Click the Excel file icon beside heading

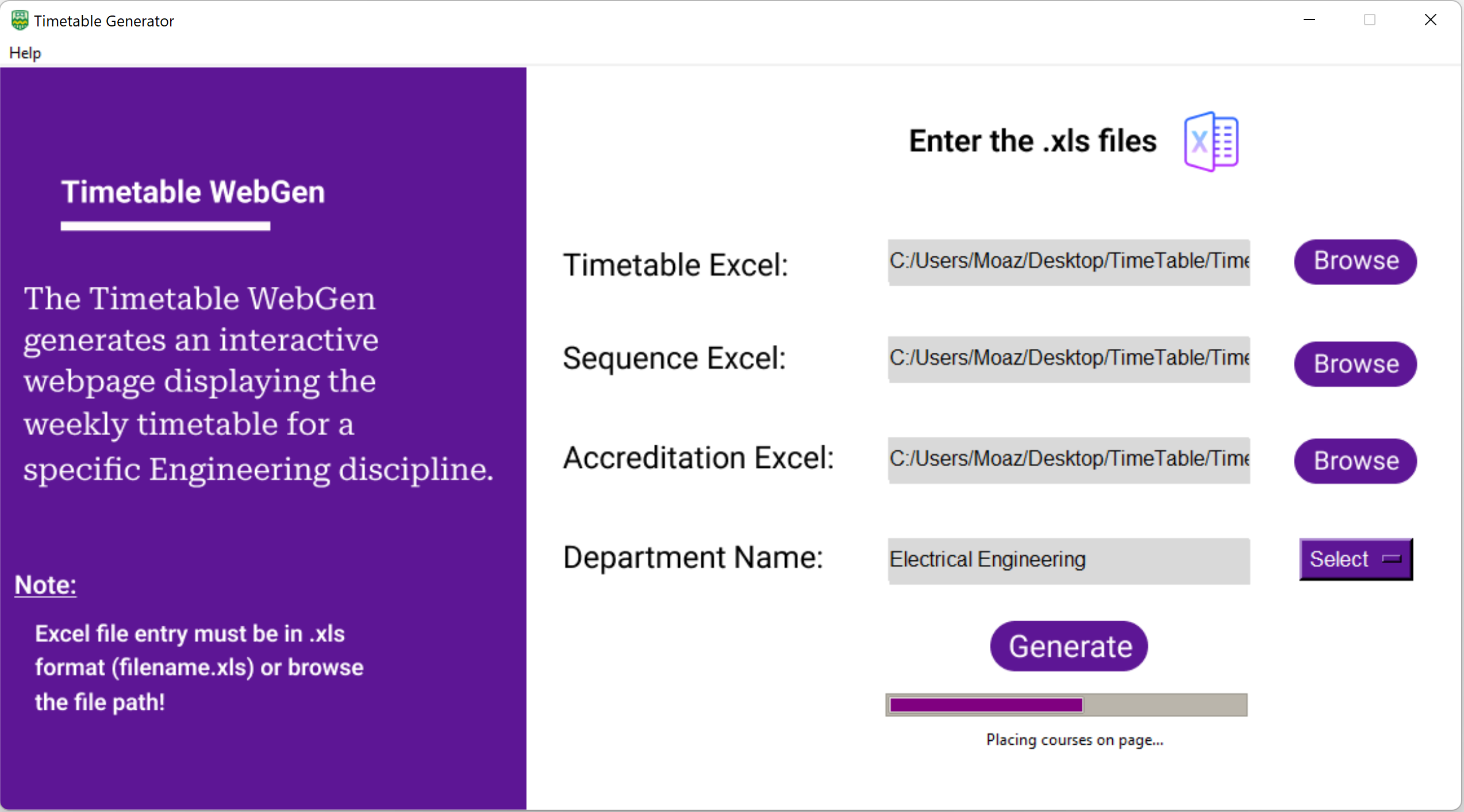(x=1211, y=141)
